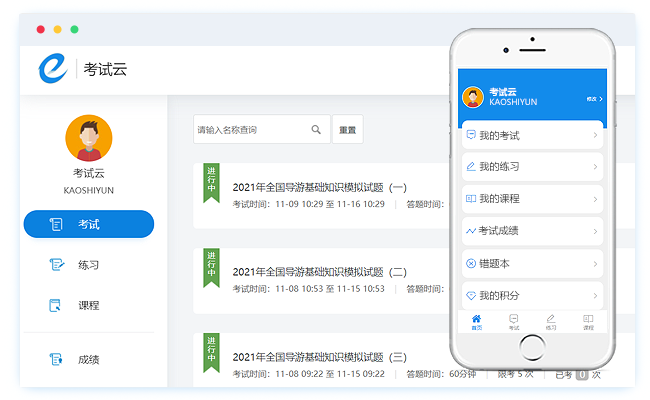
Task: Open 考试成绩 on the phone screen
Action: (x=532, y=231)
